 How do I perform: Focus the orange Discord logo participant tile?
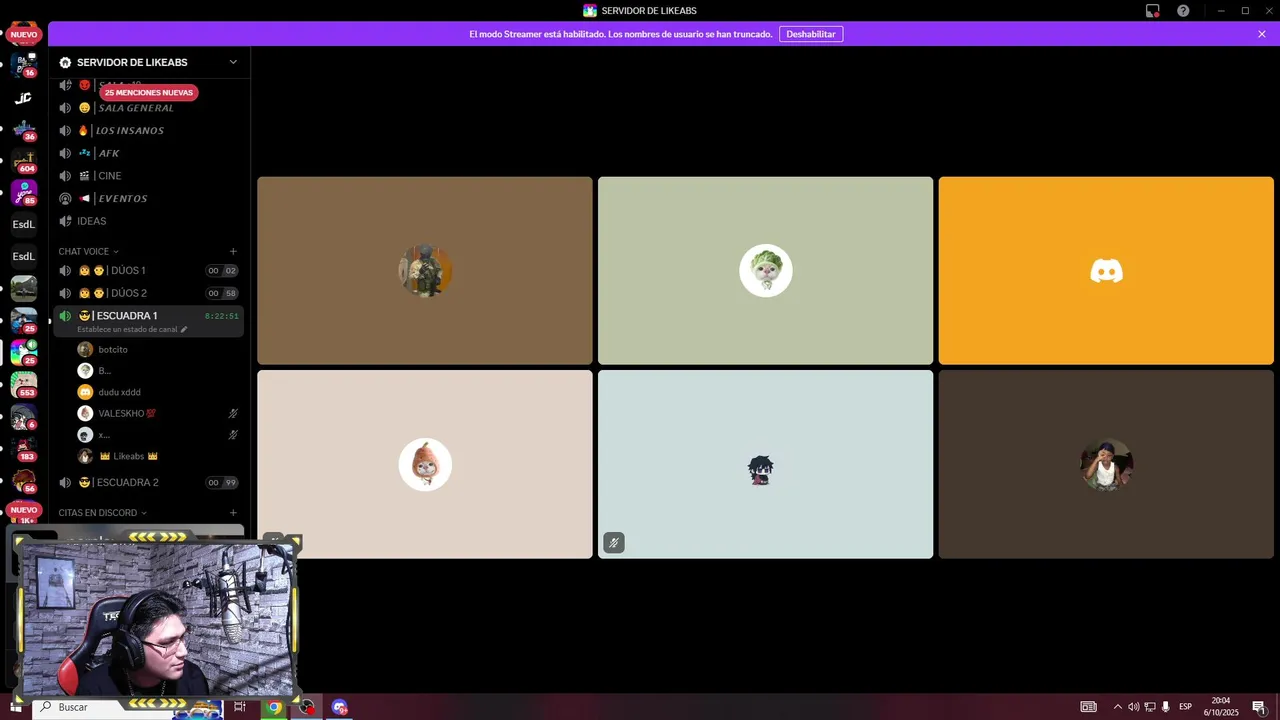[x=1106, y=271]
